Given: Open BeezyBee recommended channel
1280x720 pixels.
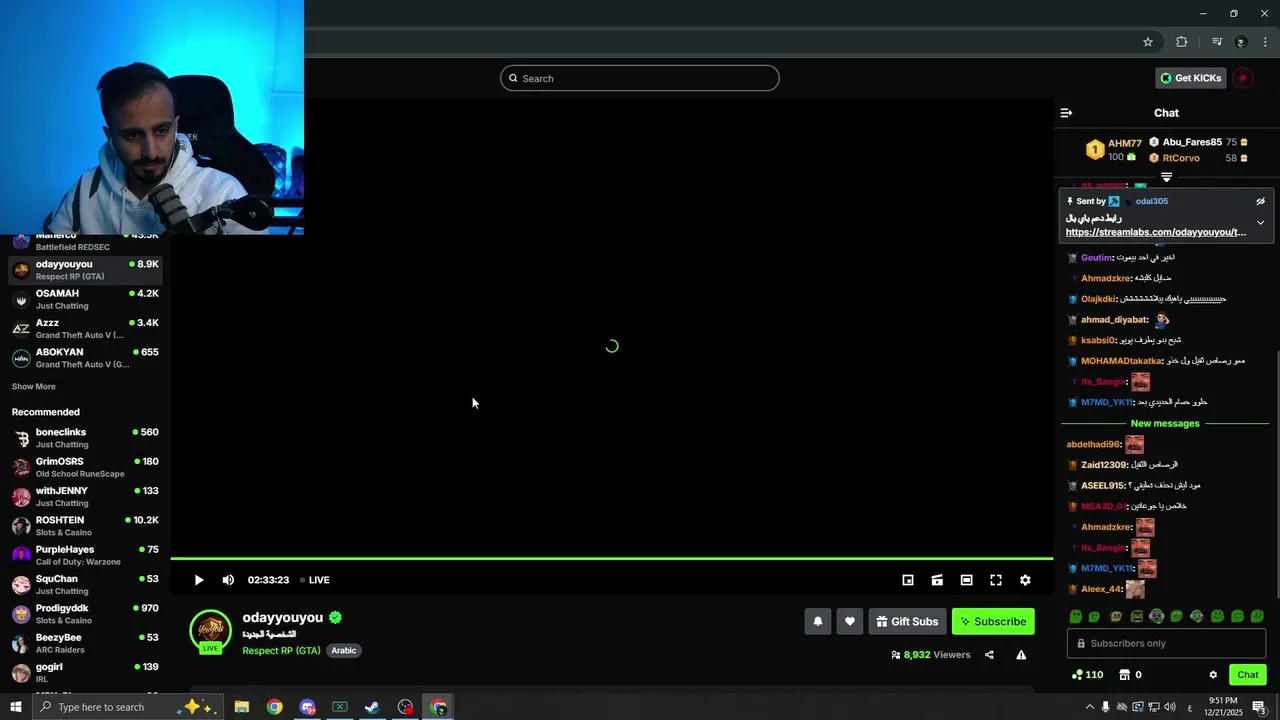Looking at the screenshot, I should (85, 643).
